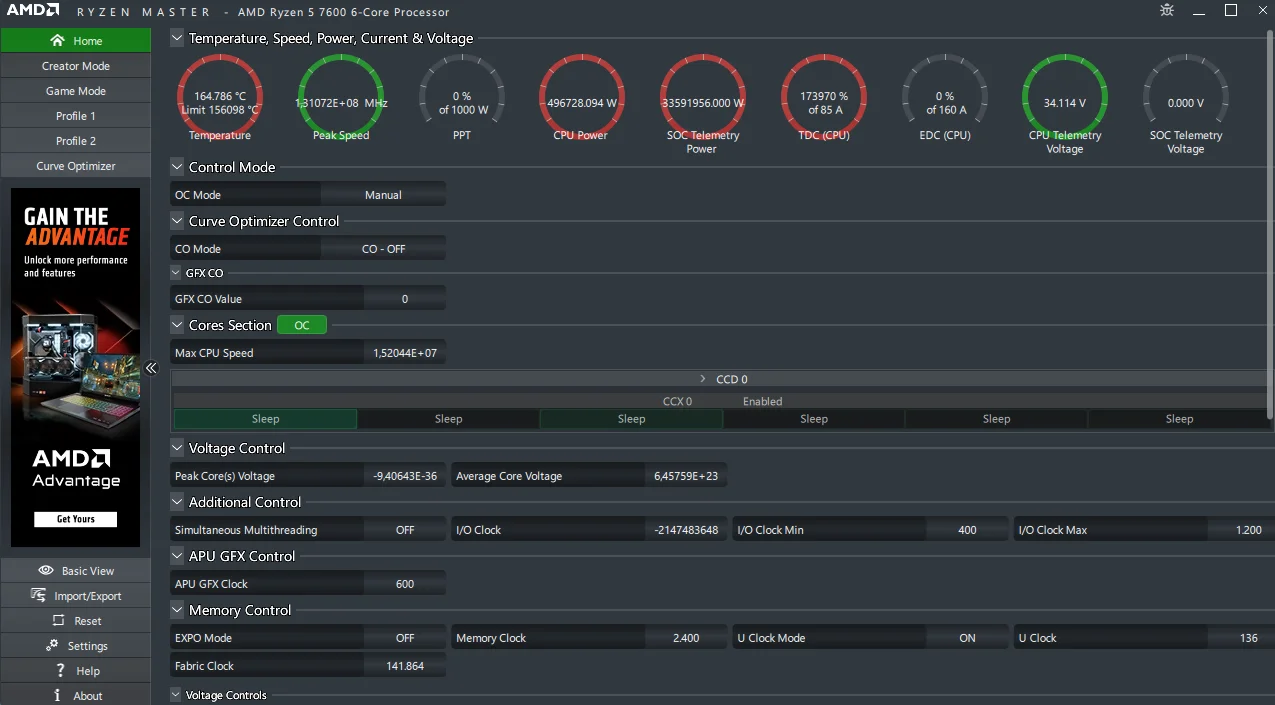Toggle Simultaneous Multithreading OFF value
Screen dimensions: 1275x705
(405, 530)
